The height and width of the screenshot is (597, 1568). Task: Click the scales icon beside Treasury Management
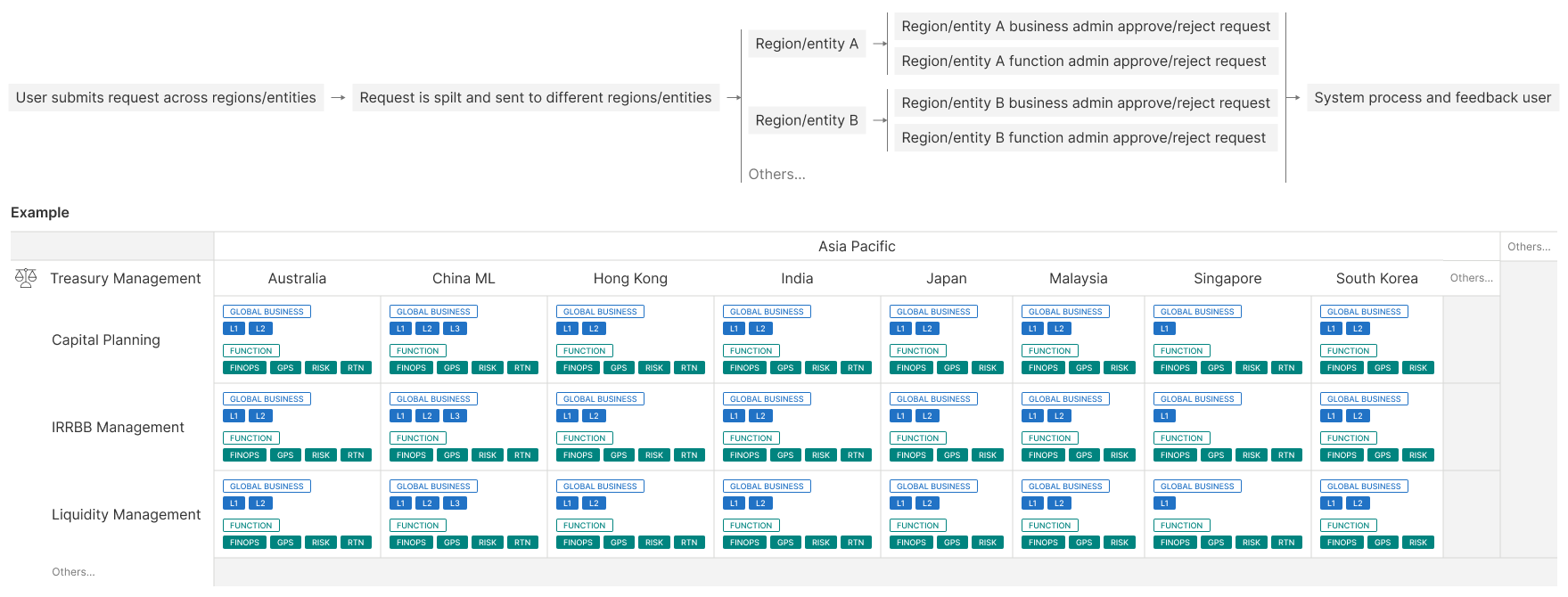26,278
